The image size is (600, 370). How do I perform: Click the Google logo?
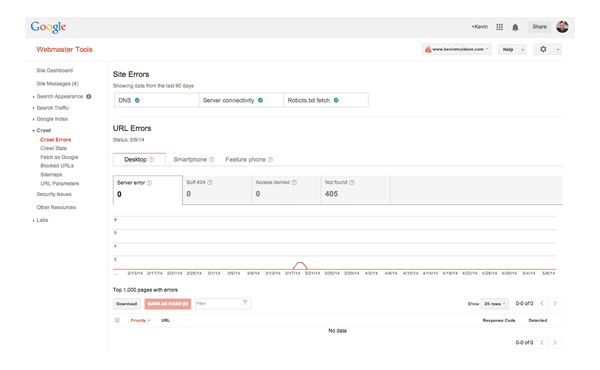tap(48, 27)
